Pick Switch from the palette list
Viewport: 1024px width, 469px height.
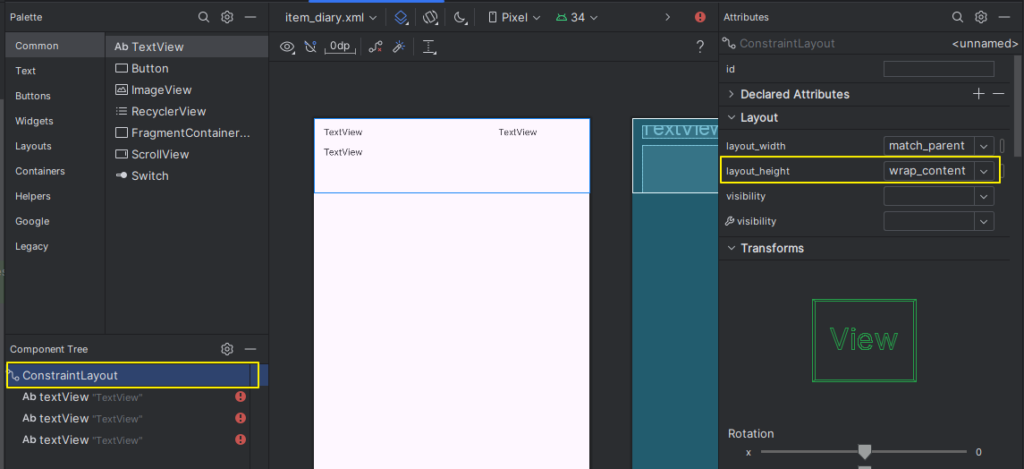click(187, 176)
